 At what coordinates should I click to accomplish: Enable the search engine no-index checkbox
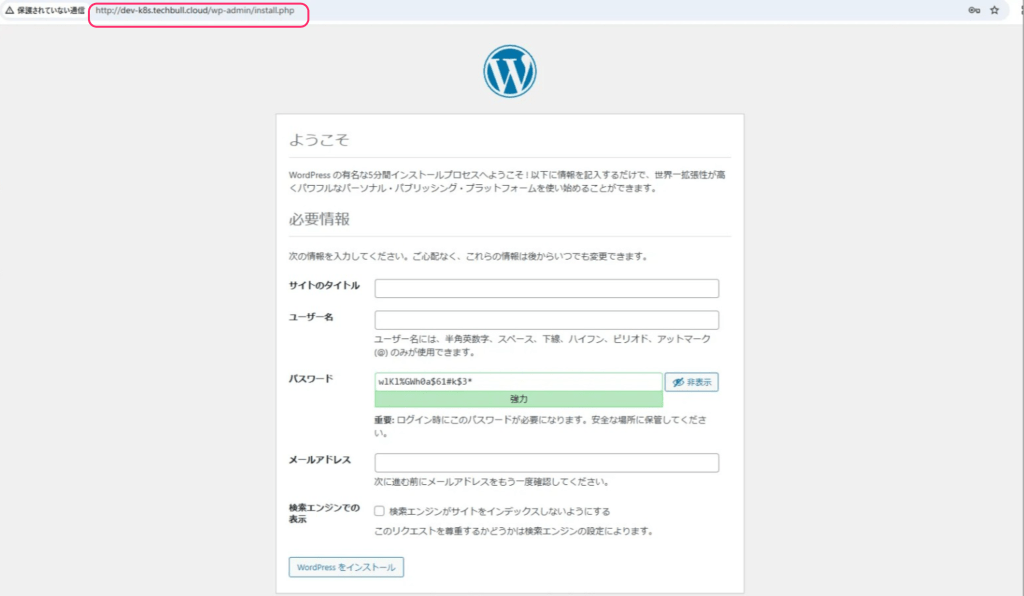[380, 511]
